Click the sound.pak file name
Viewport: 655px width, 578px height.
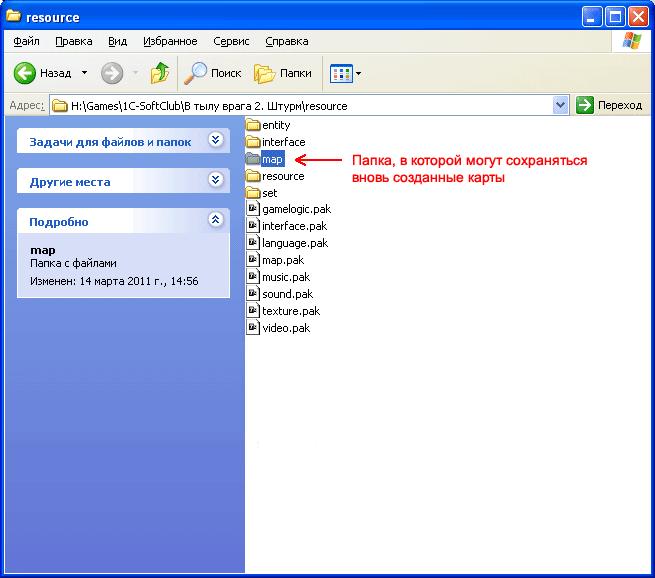(x=287, y=294)
